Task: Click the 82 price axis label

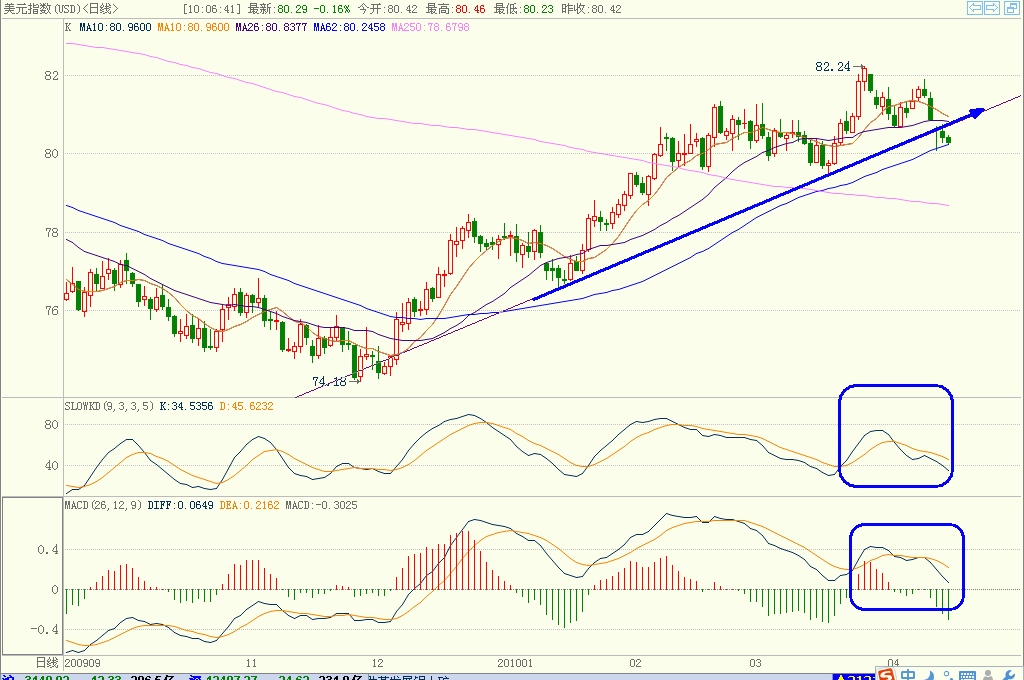Action: 52,76
